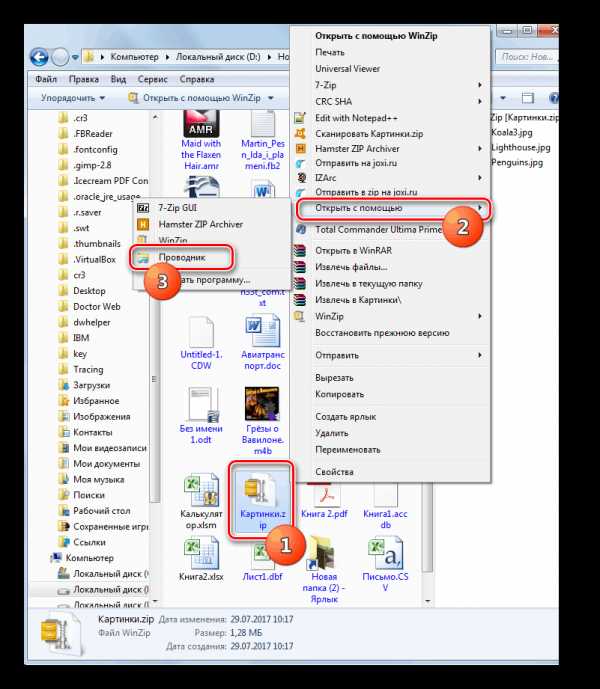
Task: Select the Без имени 1.odt document
Action: tap(201, 416)
